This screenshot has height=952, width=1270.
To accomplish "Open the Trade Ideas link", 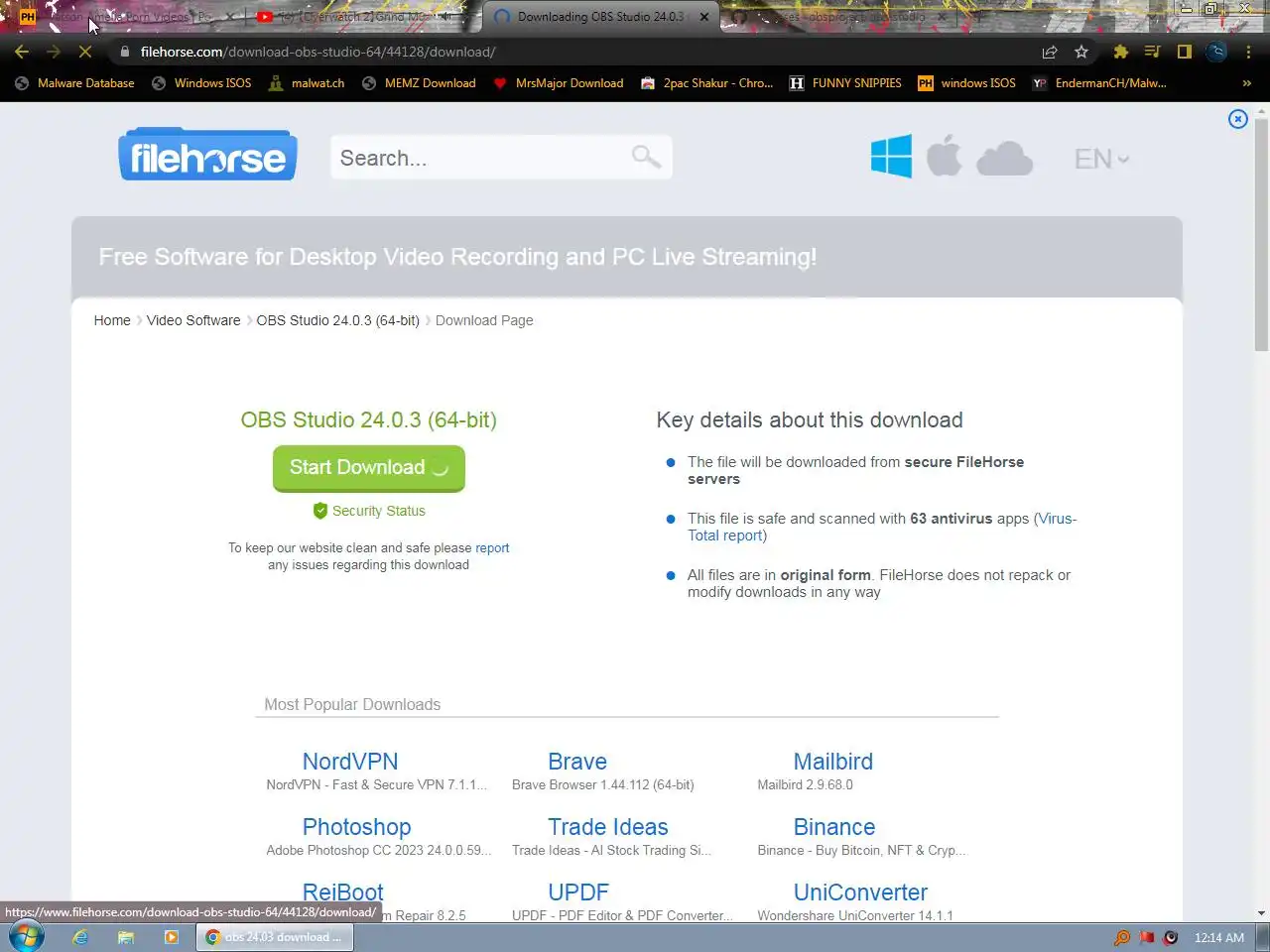I will pyautogui.click(x=608, y=827).
